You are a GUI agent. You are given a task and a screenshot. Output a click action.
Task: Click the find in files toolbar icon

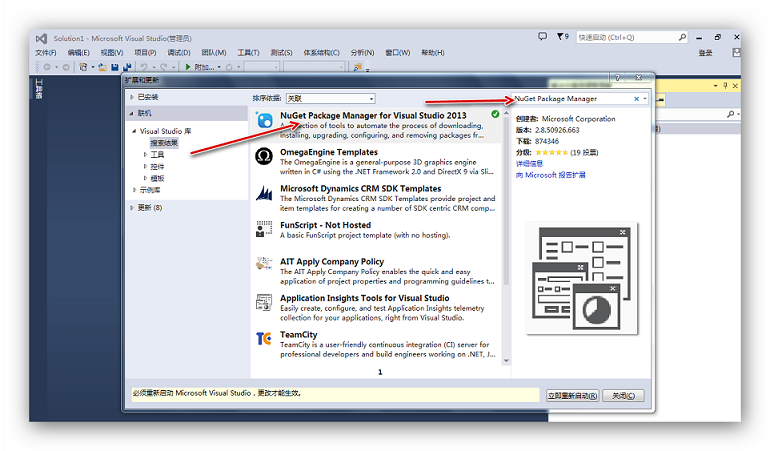coord(358,67)
